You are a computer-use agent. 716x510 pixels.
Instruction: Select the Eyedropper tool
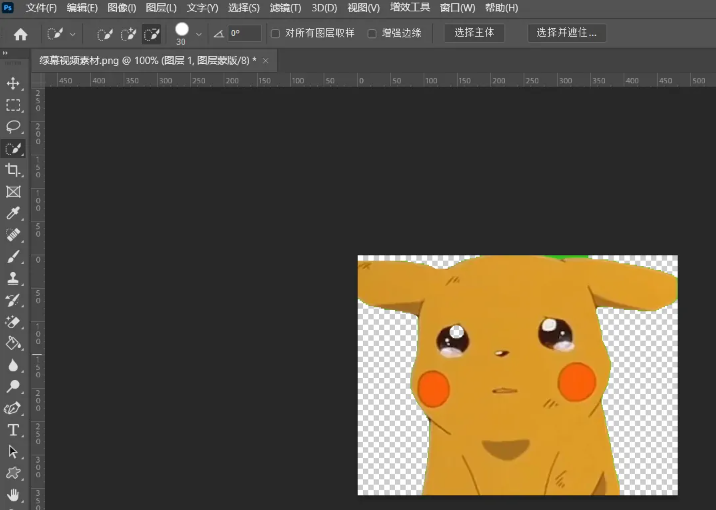pos(13,214)
